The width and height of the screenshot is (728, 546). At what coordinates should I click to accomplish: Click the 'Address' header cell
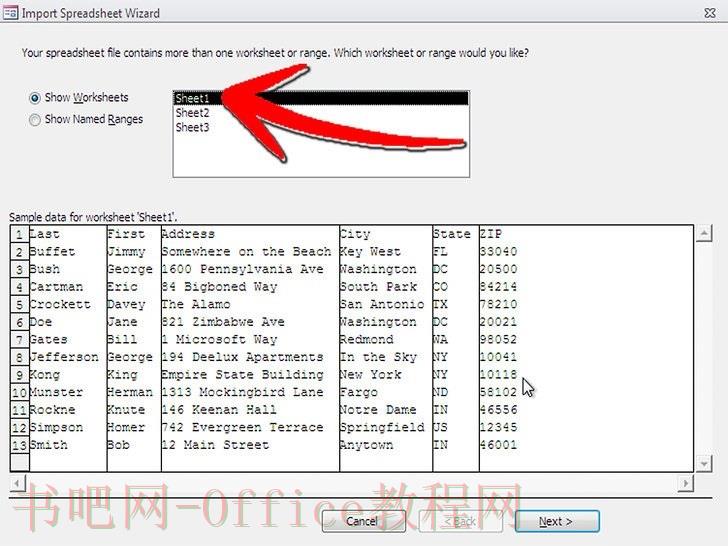(250, 234)
